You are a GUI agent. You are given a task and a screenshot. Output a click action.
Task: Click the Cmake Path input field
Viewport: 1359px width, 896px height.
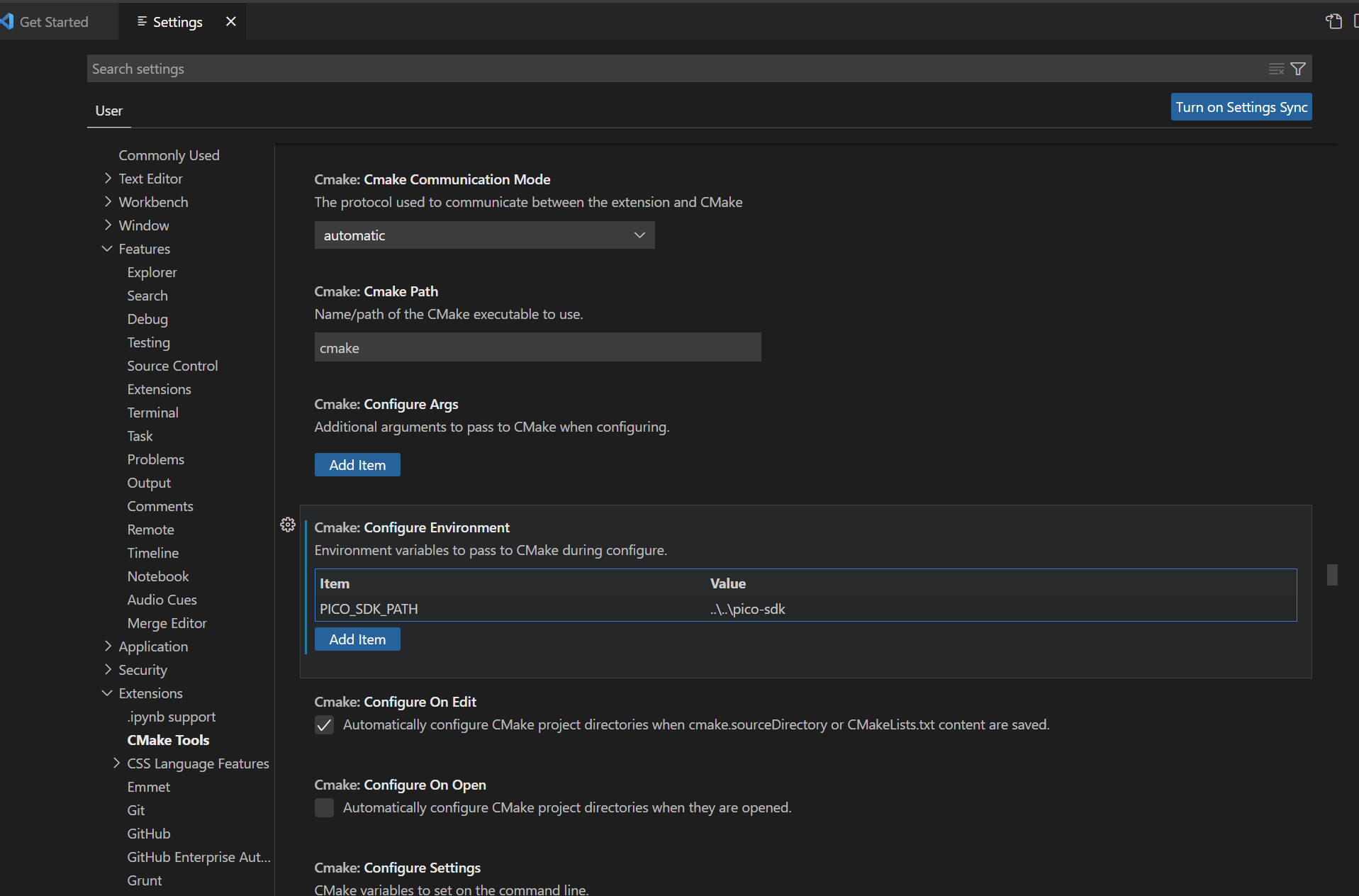coord(537,347)
